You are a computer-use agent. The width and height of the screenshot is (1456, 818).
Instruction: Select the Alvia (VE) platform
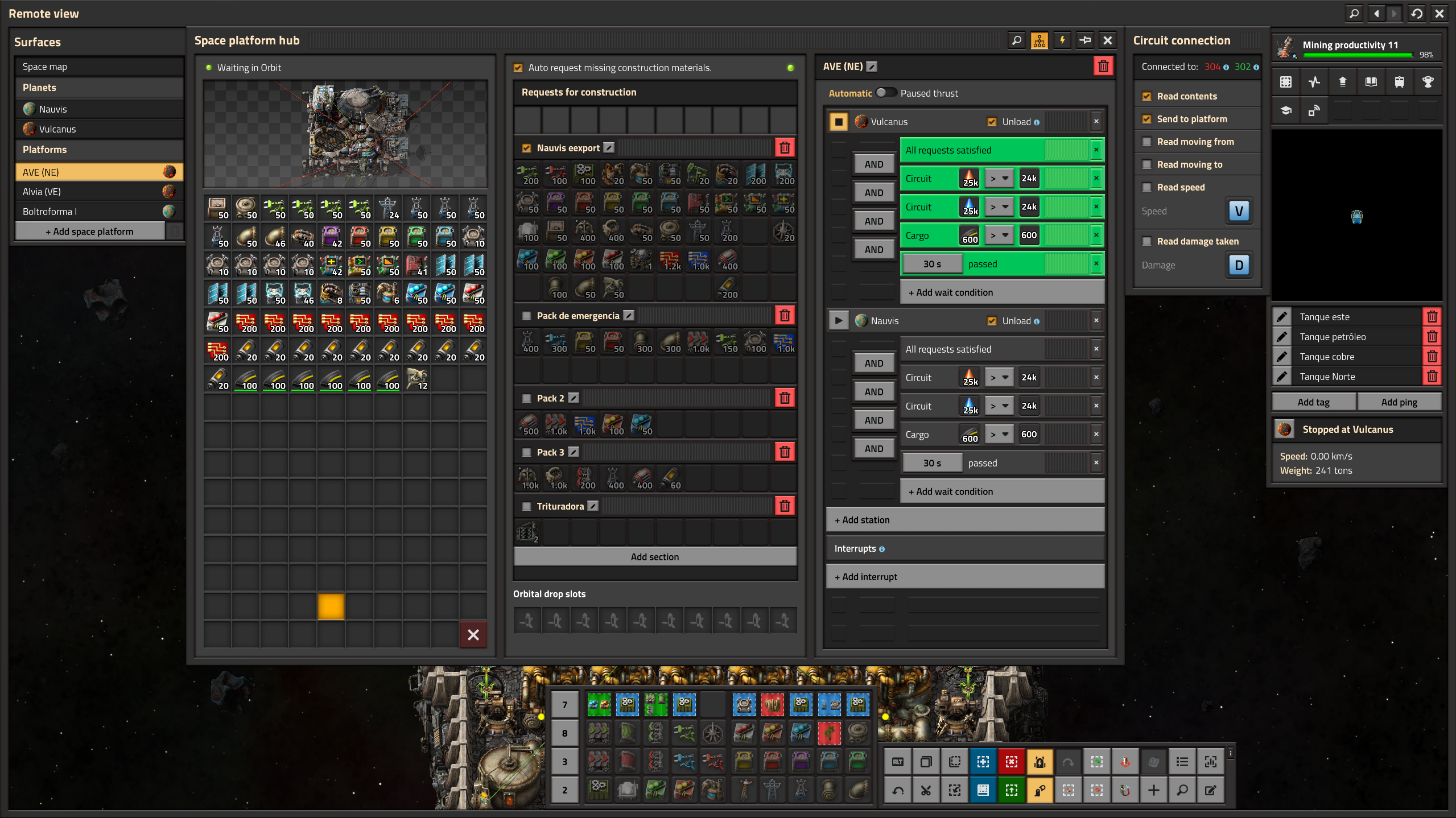pos(99,192)
